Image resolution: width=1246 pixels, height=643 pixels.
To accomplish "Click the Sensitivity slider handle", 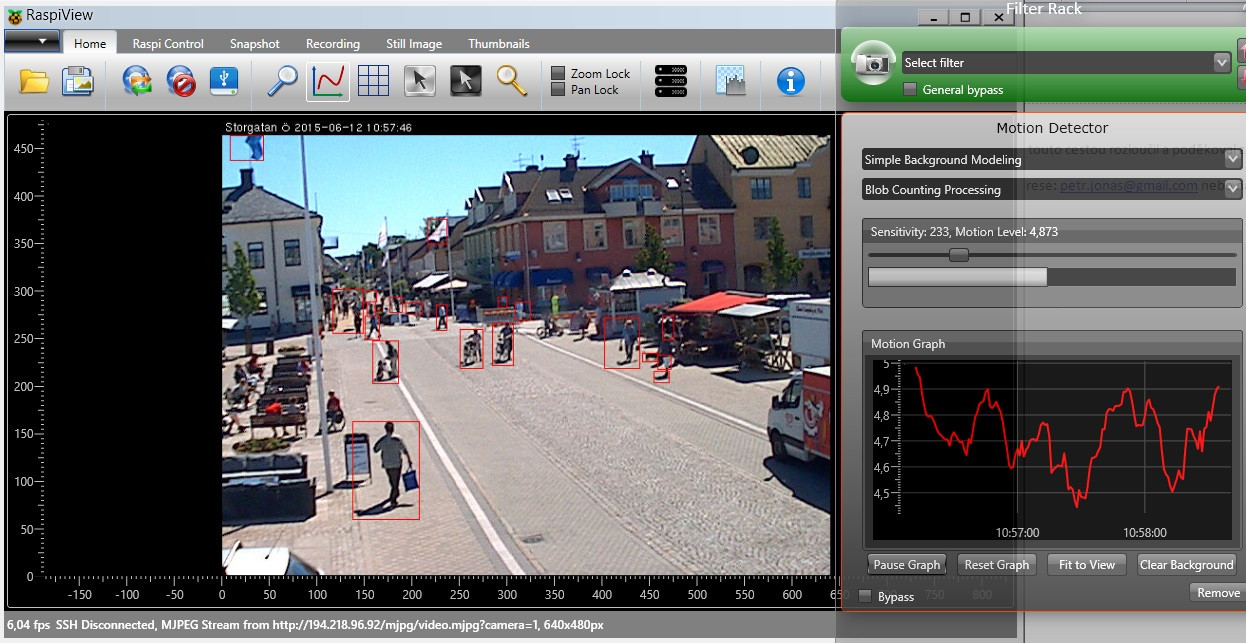I will tap(959, 255).
